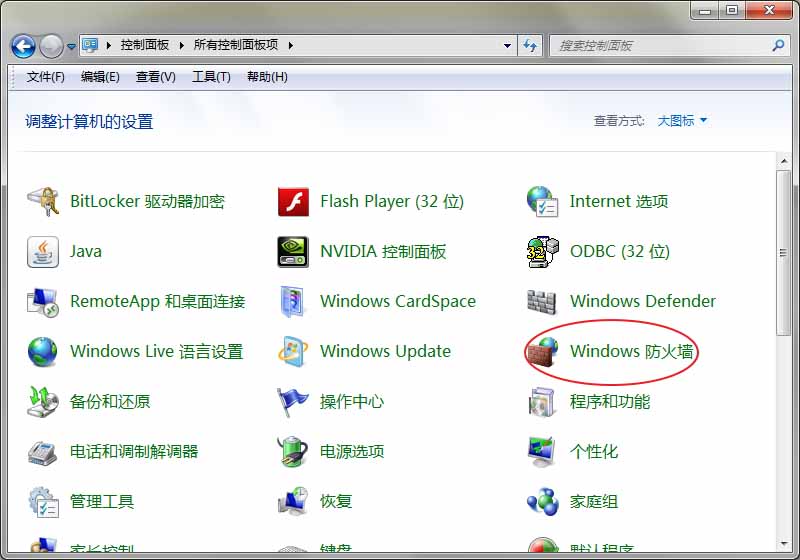Click the 控制面板 breadcrumb
Viewport: 800px width, 560px height.
click(x=145, y=45)
